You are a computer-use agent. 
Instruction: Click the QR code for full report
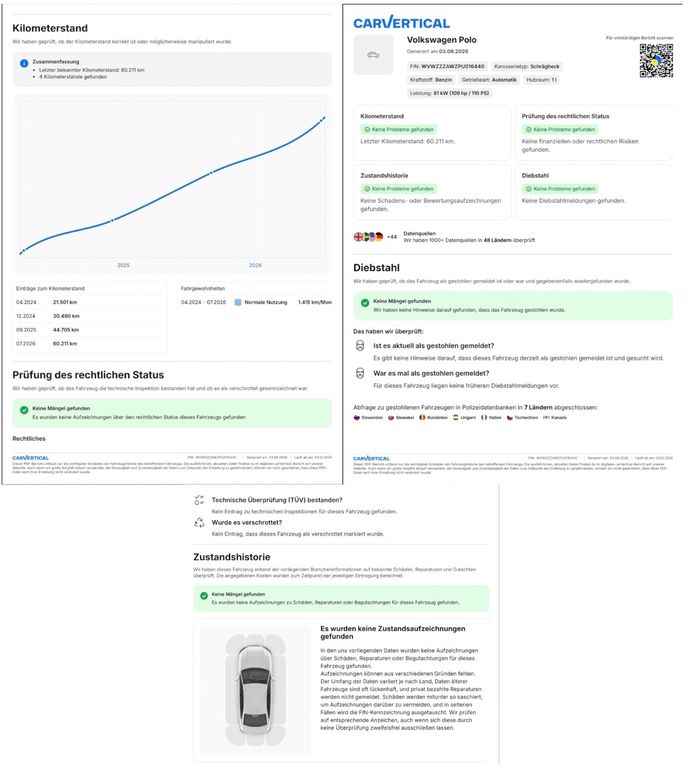pyautogui.click(x=656, y=61)
